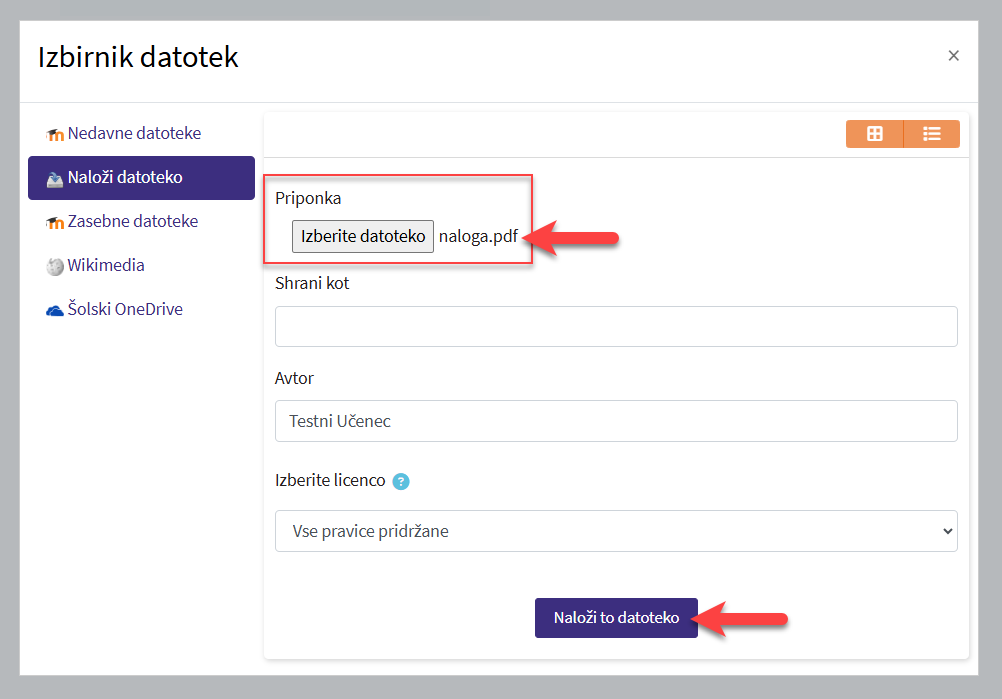
Task: Click the Zasebne datoteke Moodle icon
Action: pos(55,222)
